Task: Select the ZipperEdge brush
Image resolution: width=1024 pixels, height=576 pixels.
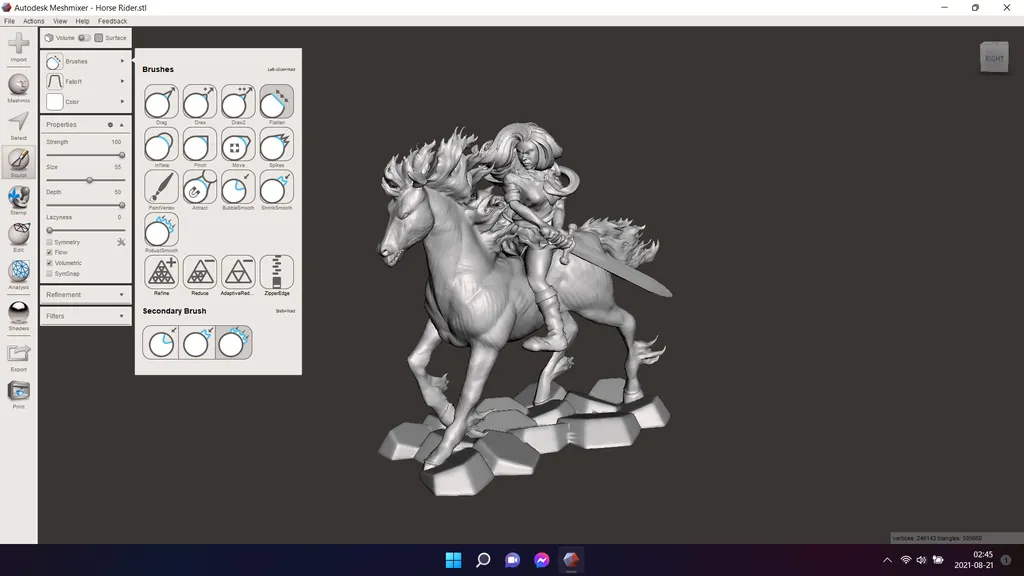Action: point(276,272)
